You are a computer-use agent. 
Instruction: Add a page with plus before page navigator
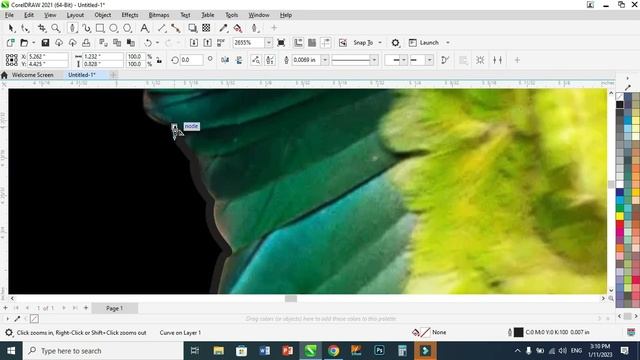(x=5, y=308)
